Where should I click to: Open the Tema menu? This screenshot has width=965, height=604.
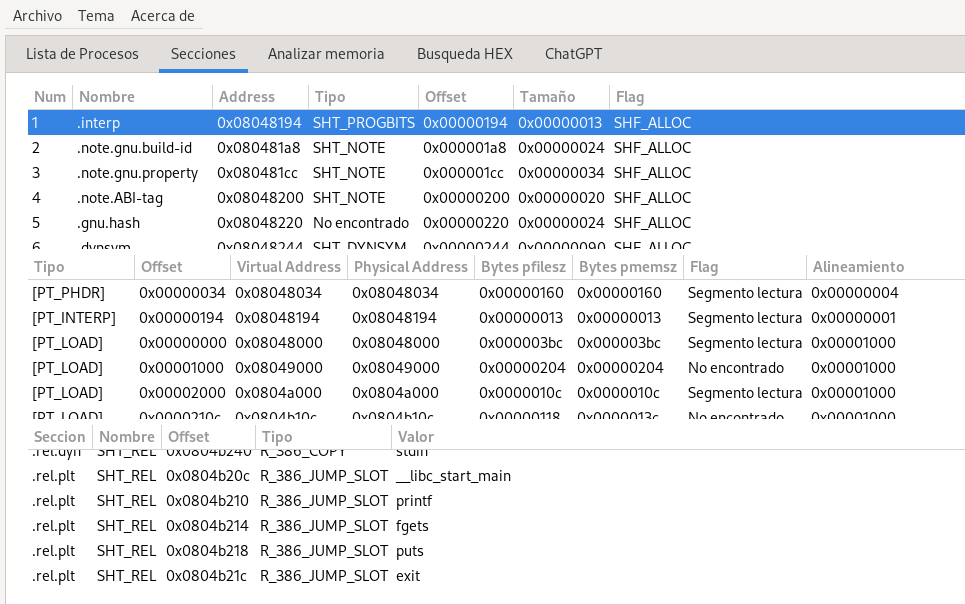click(94, 16)
